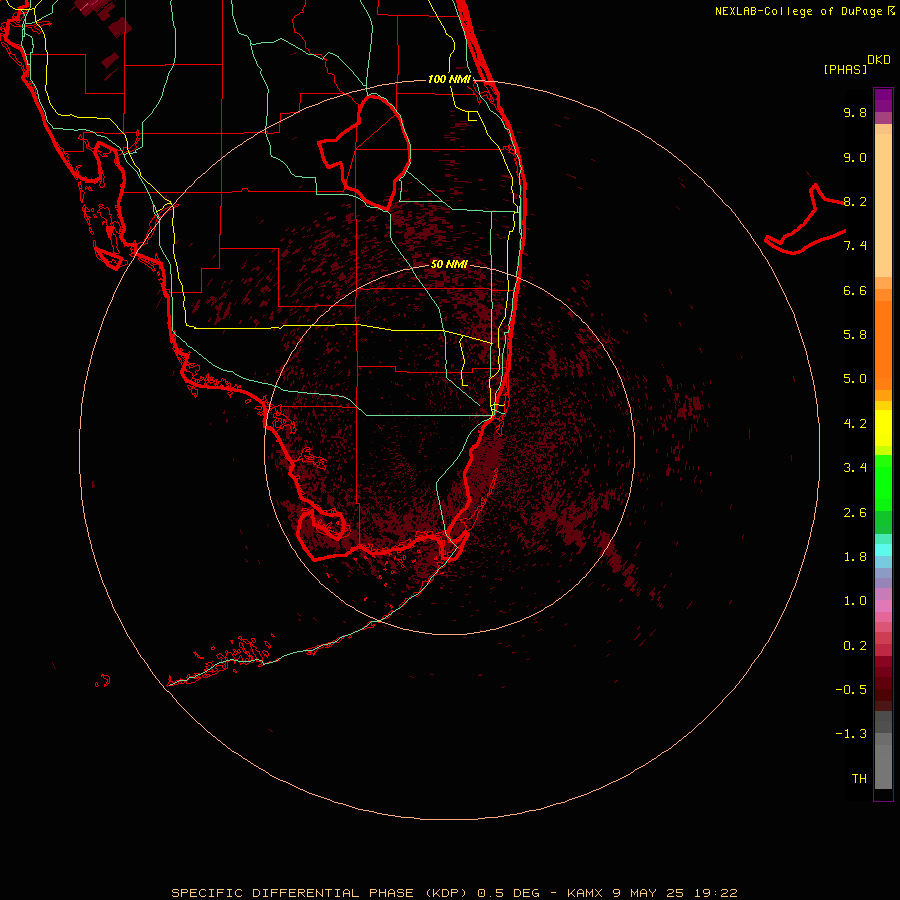This screenshot has height=900, width=900.
Task: Click the 8.2 scale value
Action: pyautogui.click(x=855, y=201)
